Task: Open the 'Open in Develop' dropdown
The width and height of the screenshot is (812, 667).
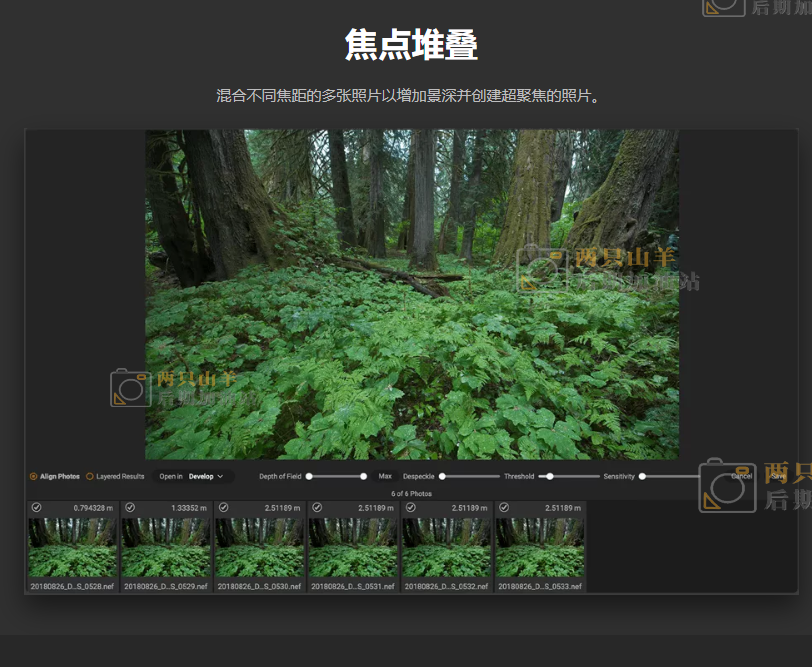Action: coord(198,476)
